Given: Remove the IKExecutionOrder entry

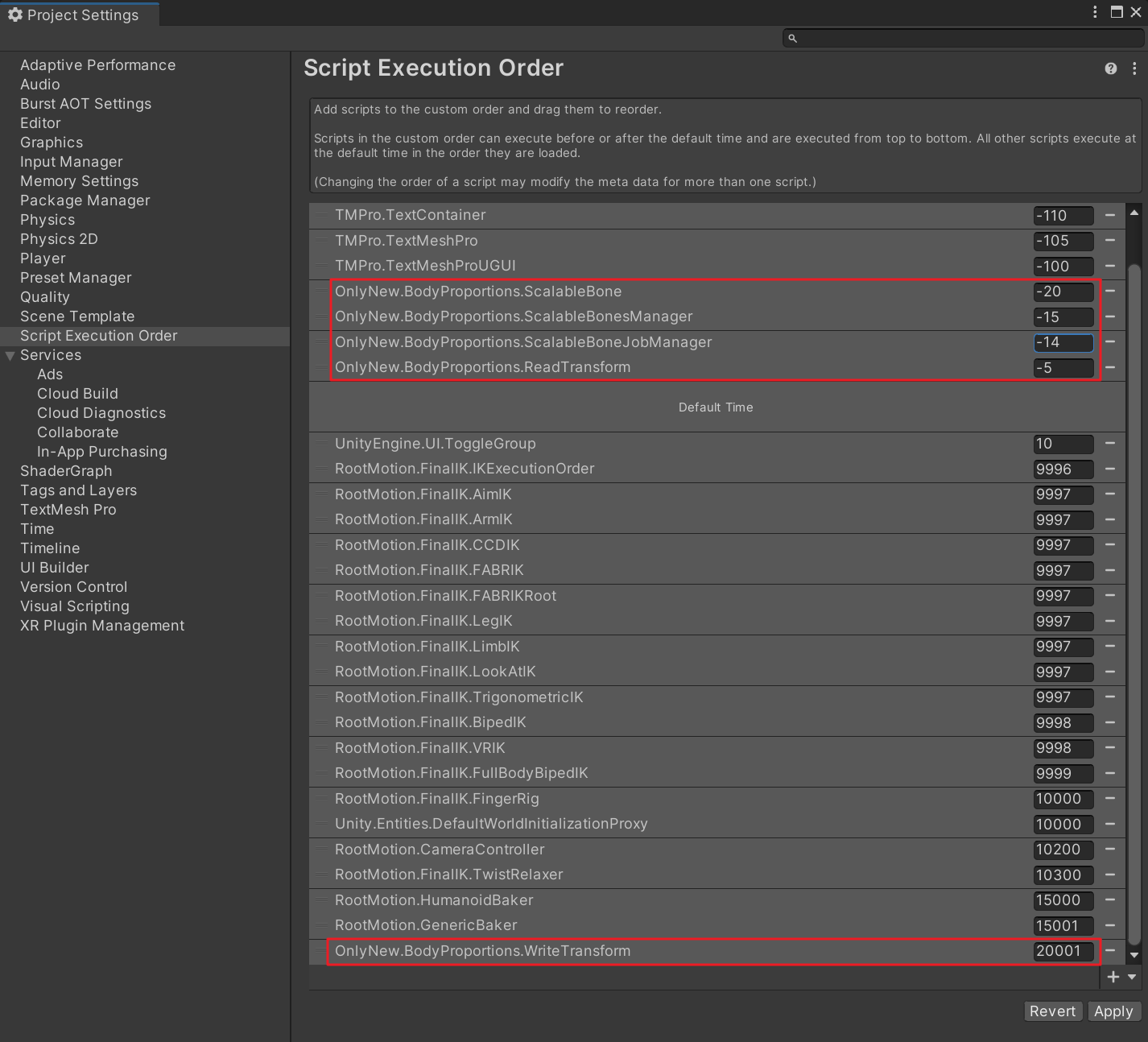Looking at the screenshot, I should pyautogui.click(x=1110, y=469).
